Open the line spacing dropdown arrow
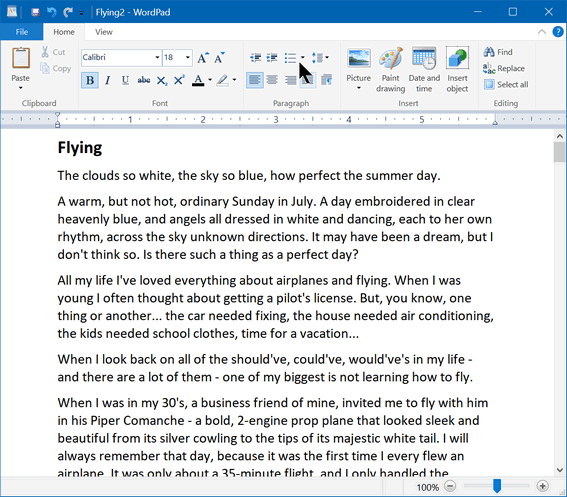The height and width of the screenshot is (497, 567). [x=327, y=58]
